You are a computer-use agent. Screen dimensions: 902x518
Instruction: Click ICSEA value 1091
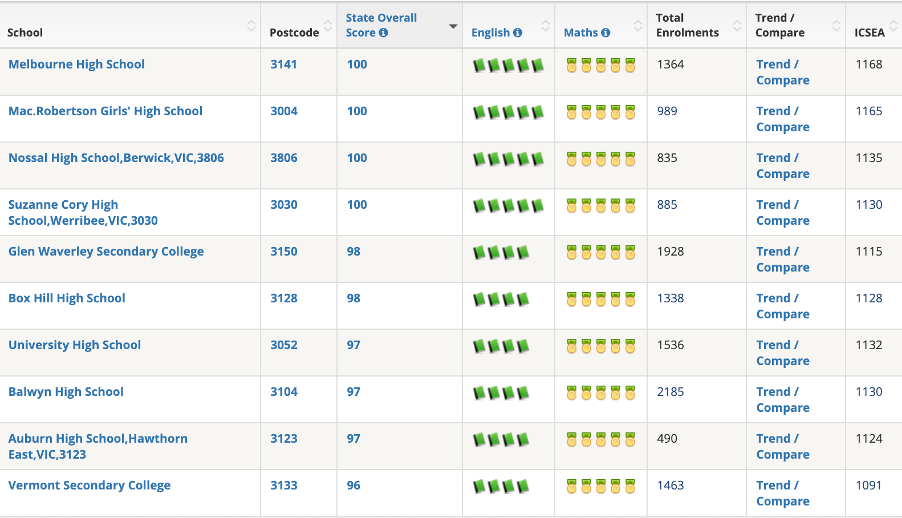pos(869,485)
